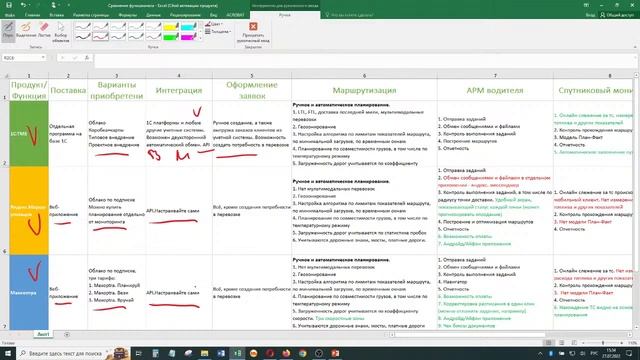Open ribbon display options icon
Image resolution: width=640 pixels, height=360 pixels.
click(586, 5)
